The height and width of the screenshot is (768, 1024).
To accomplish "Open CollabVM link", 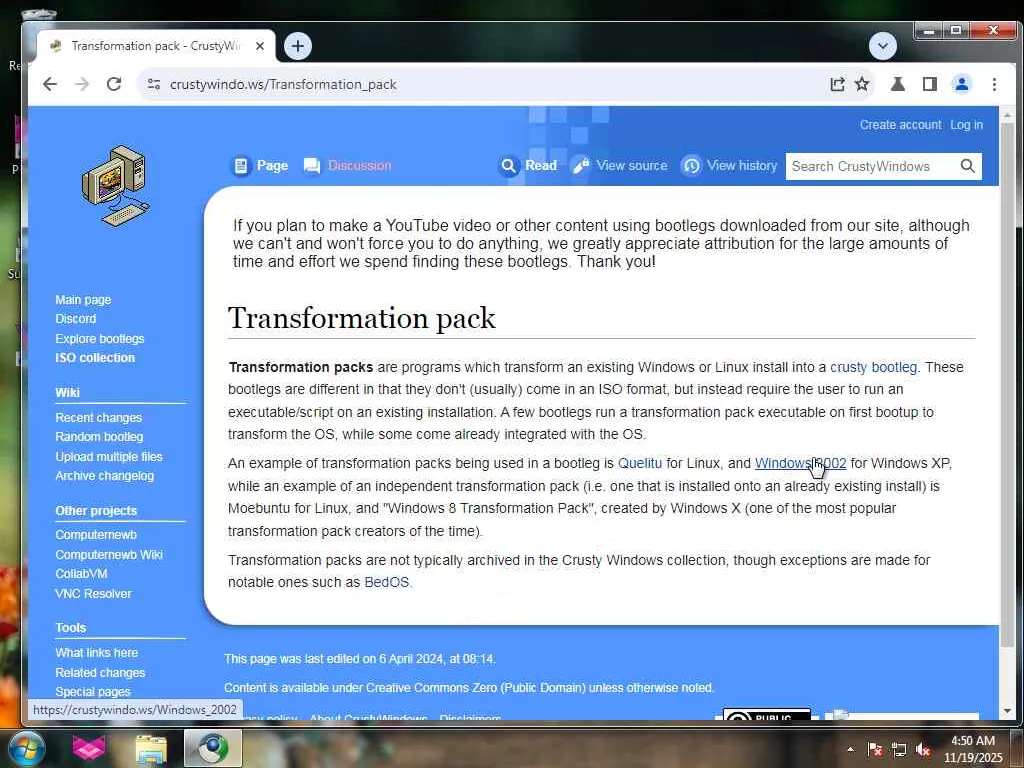I will [x=82, y=574].
